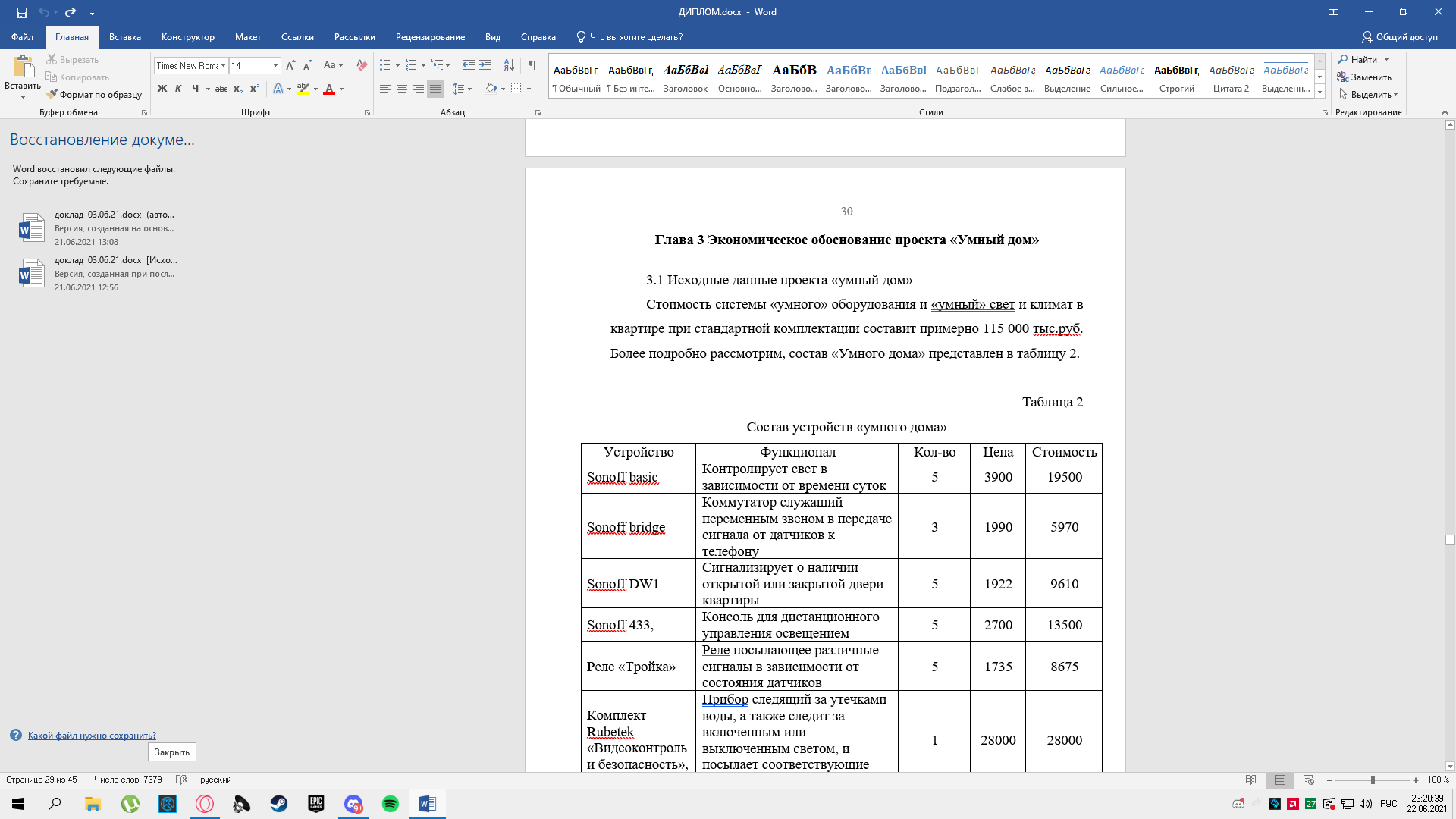1456x819 pixels.
Task: Click the Underline formatting icon
Action: point(196,90)
